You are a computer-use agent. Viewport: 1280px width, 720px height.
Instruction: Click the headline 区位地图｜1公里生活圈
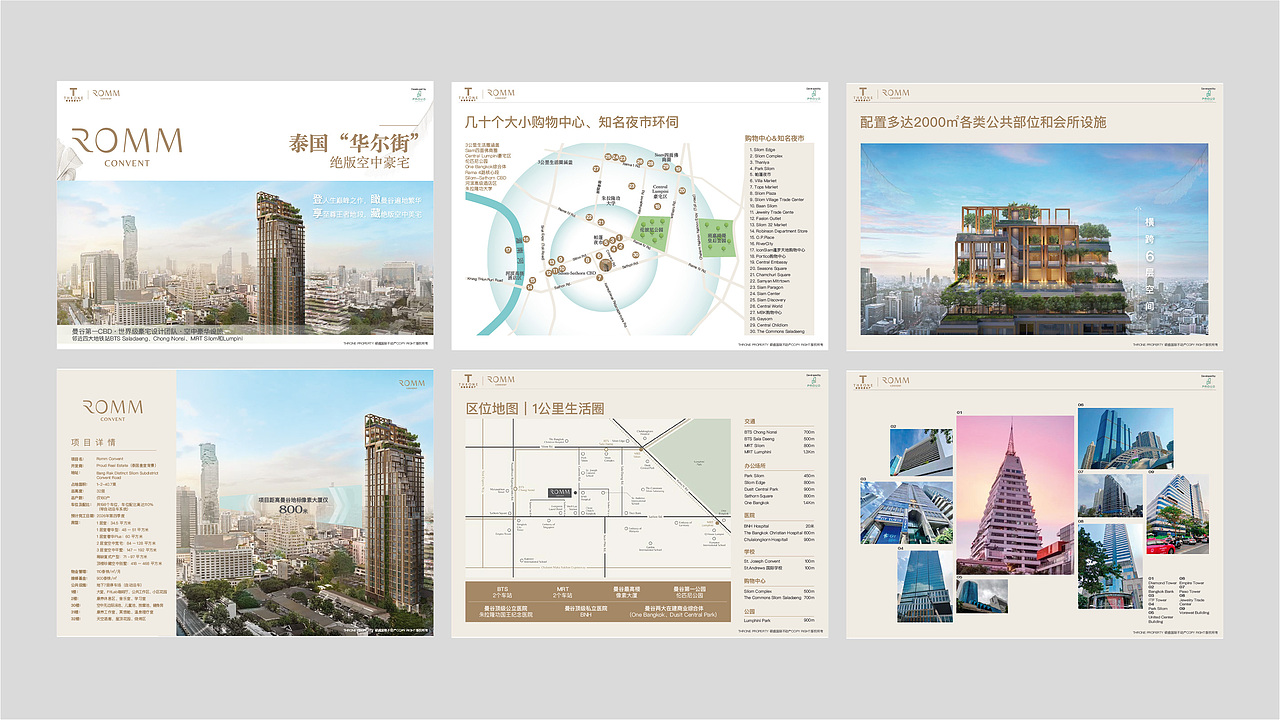535,409
